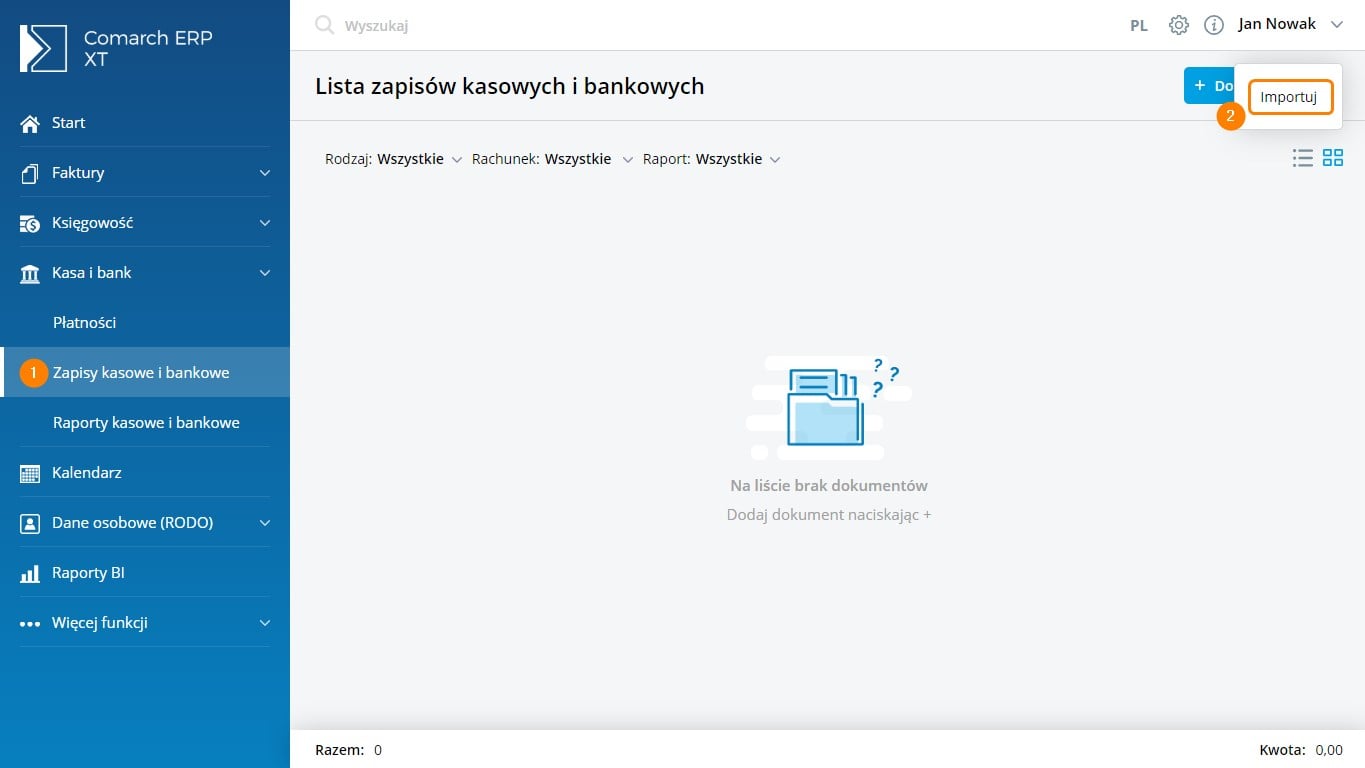
Task: Open the Jan Nowak user menu
Action: point(1289,24)
